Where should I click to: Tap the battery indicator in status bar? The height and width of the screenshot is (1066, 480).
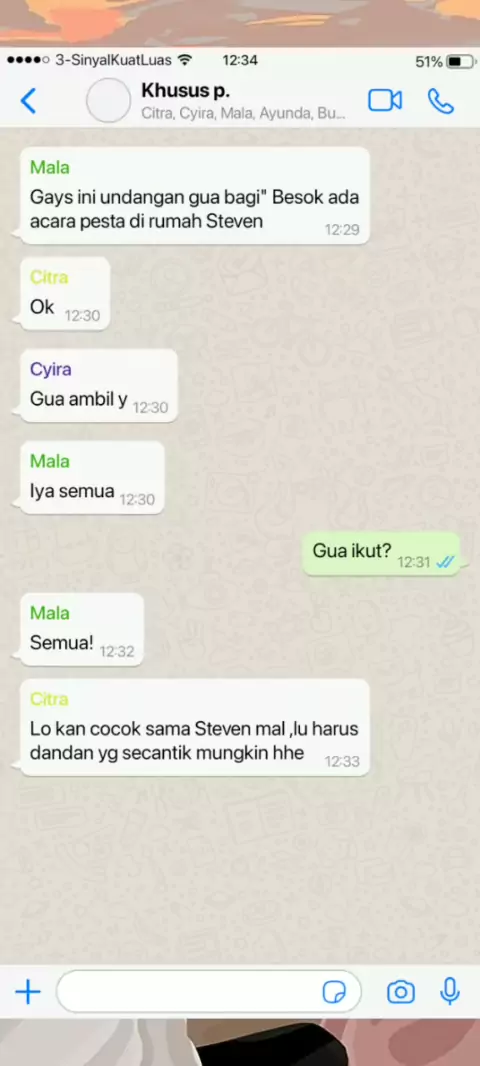(x=462, y=62)
